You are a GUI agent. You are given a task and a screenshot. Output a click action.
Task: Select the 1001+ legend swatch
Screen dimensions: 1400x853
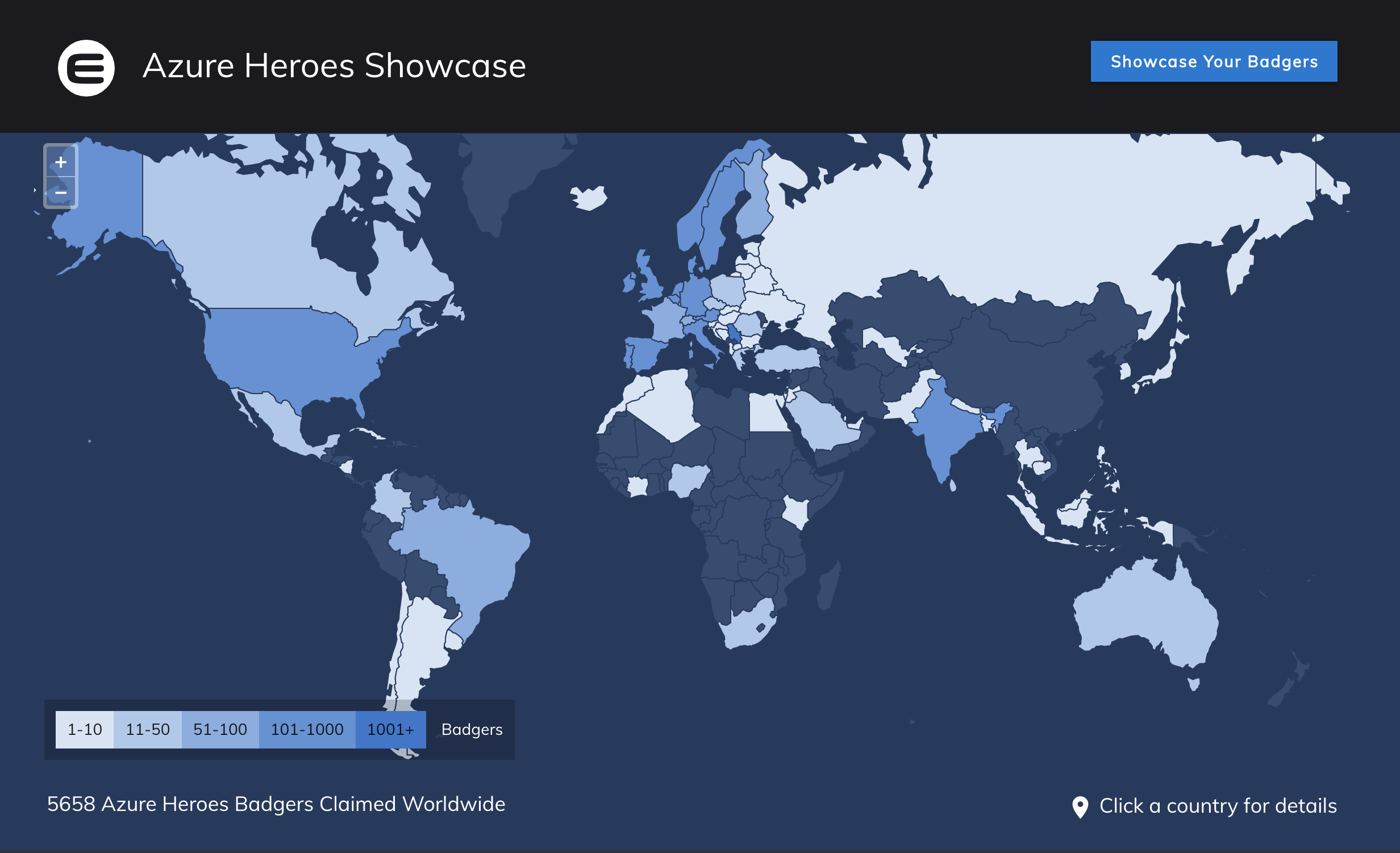tap(391, 730)
